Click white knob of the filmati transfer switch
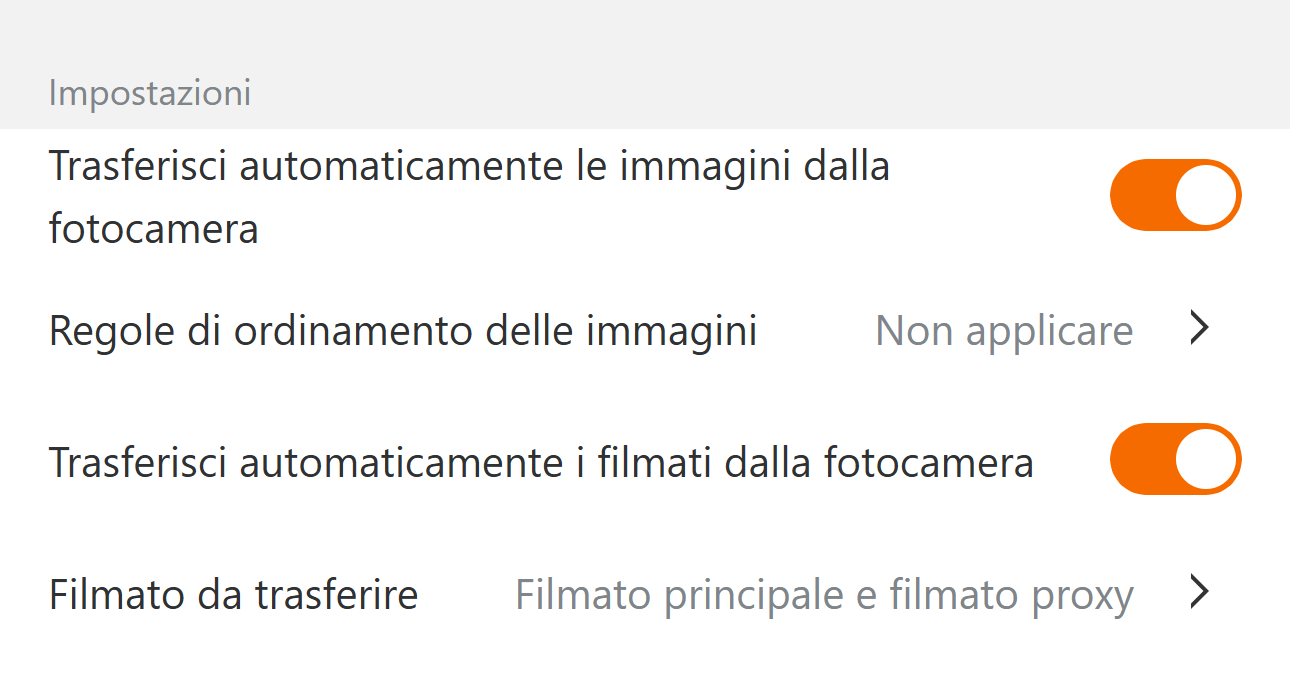The height and width of the screenshot is (690, 1290). tap(1206, 459)
